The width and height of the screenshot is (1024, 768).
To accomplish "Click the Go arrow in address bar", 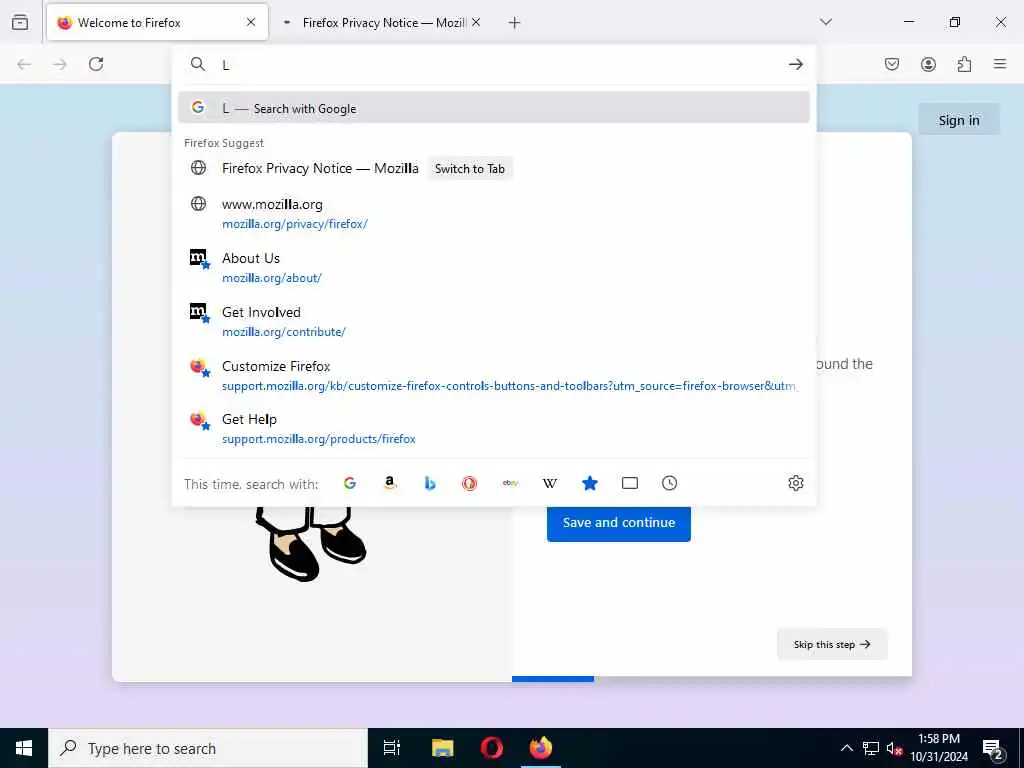I will [x=795, y=64].
